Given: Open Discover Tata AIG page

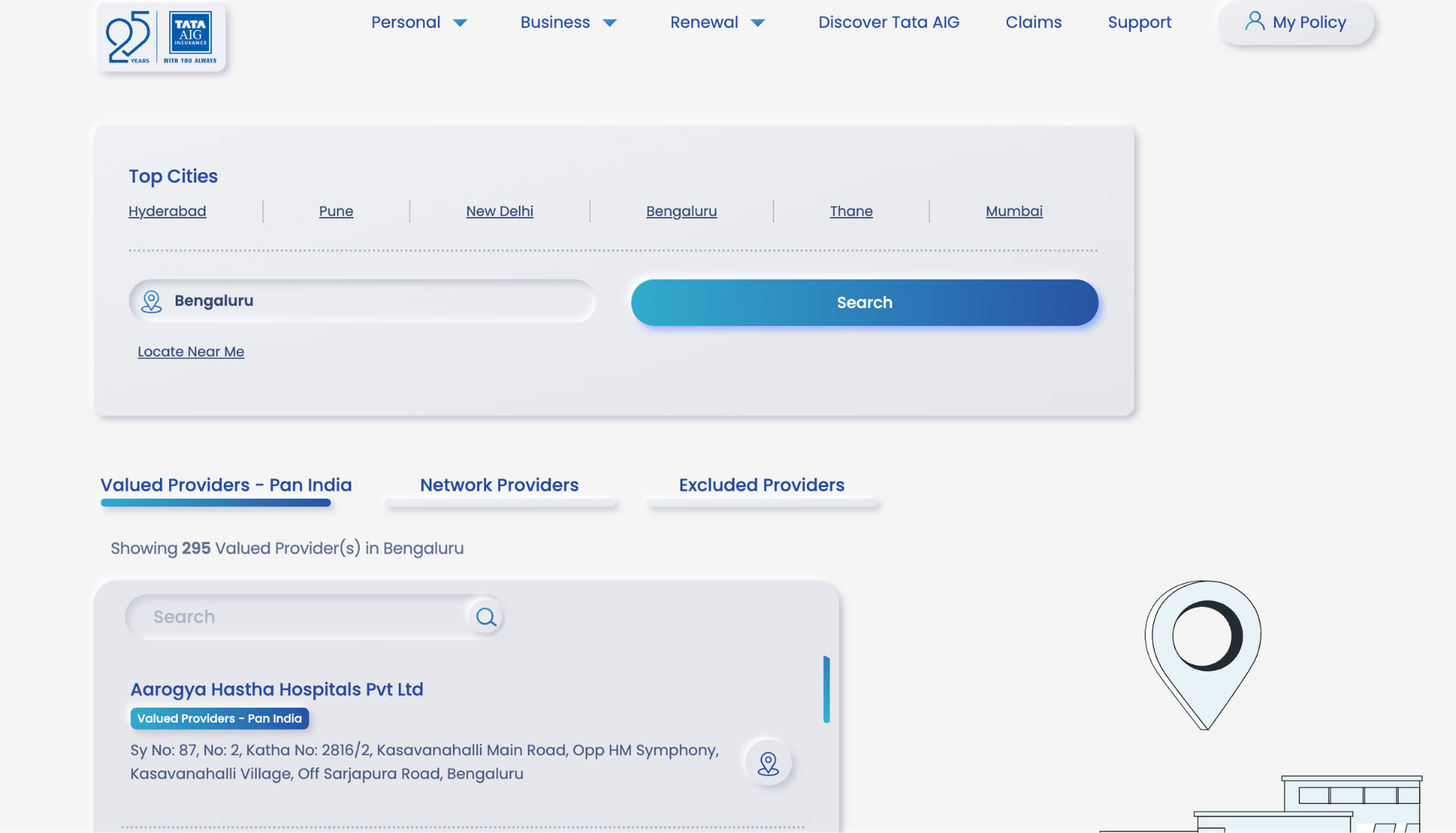Looking at the screenshot, I should pyautogui.click(x=889, y=23).
